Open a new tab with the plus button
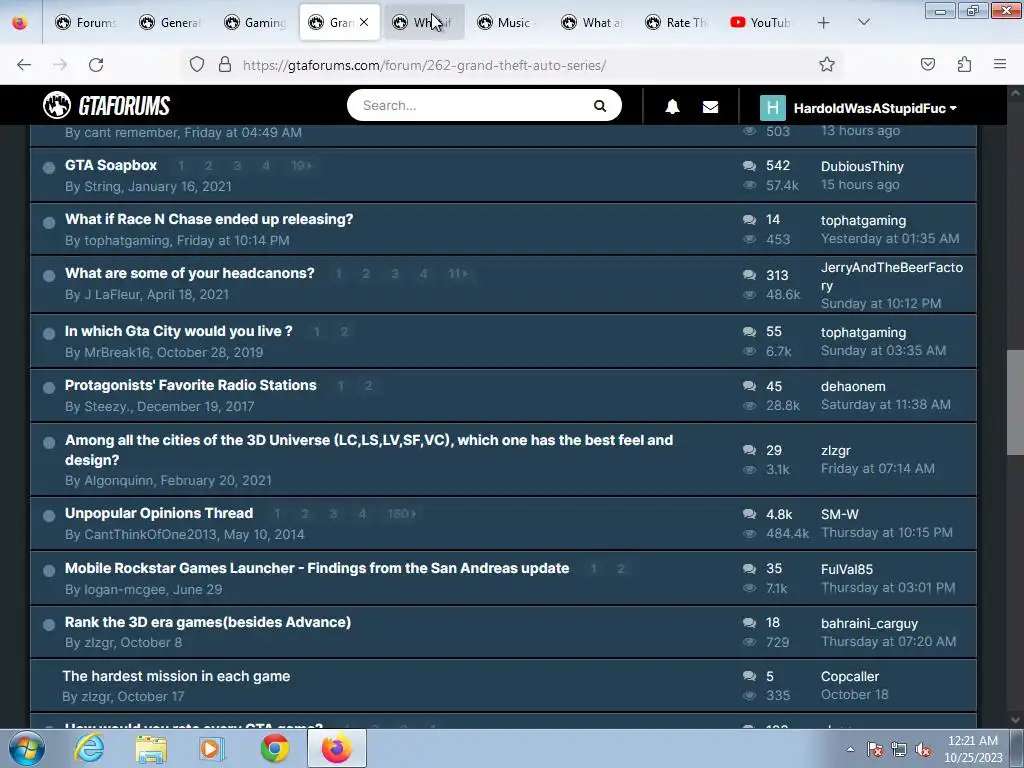This screenshot has height=768, width=1024. pyautogui.click(x=824, y=23)
